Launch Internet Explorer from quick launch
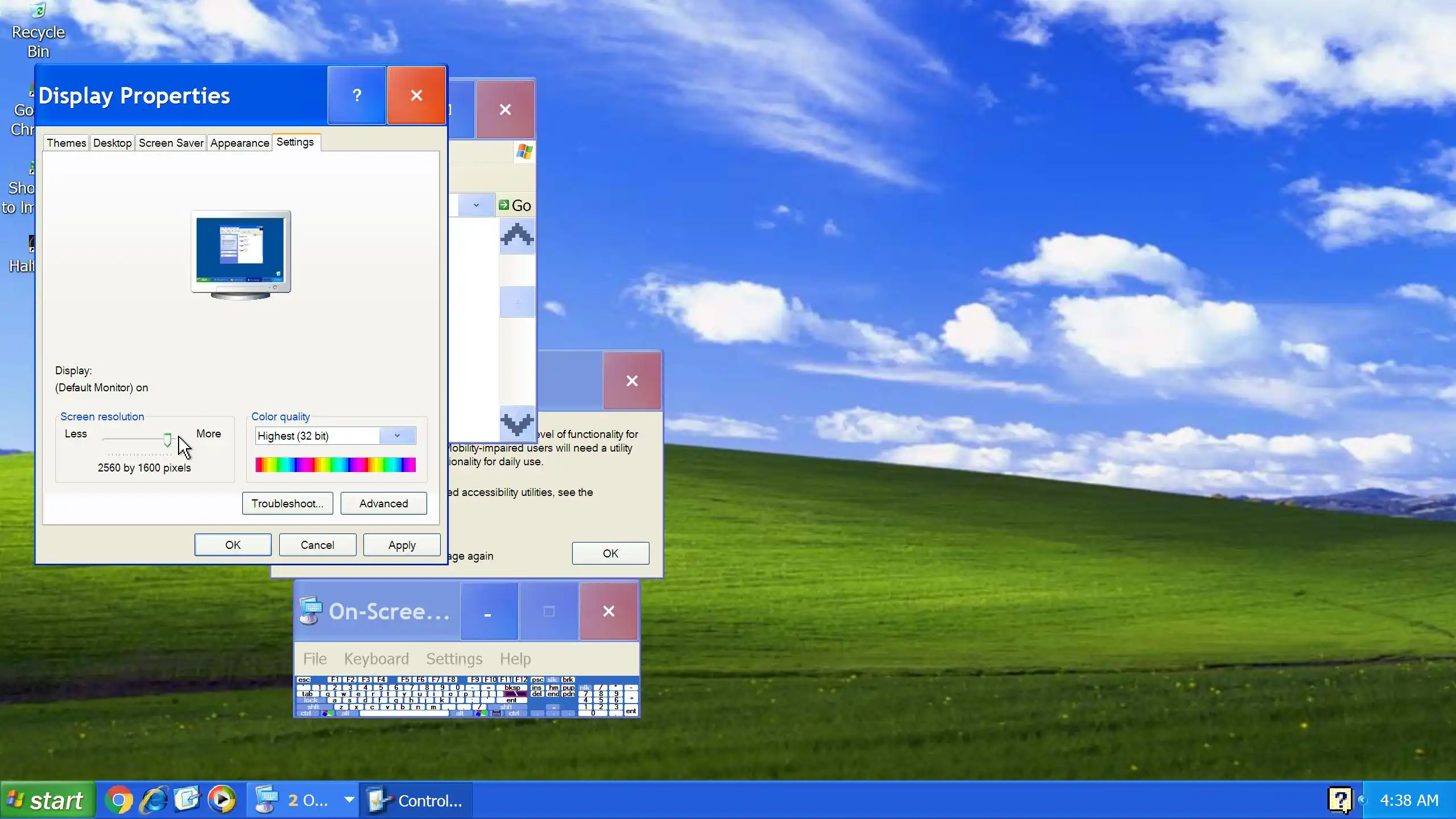The width and height of the screenshot is (1456, 819). point(154,800)
